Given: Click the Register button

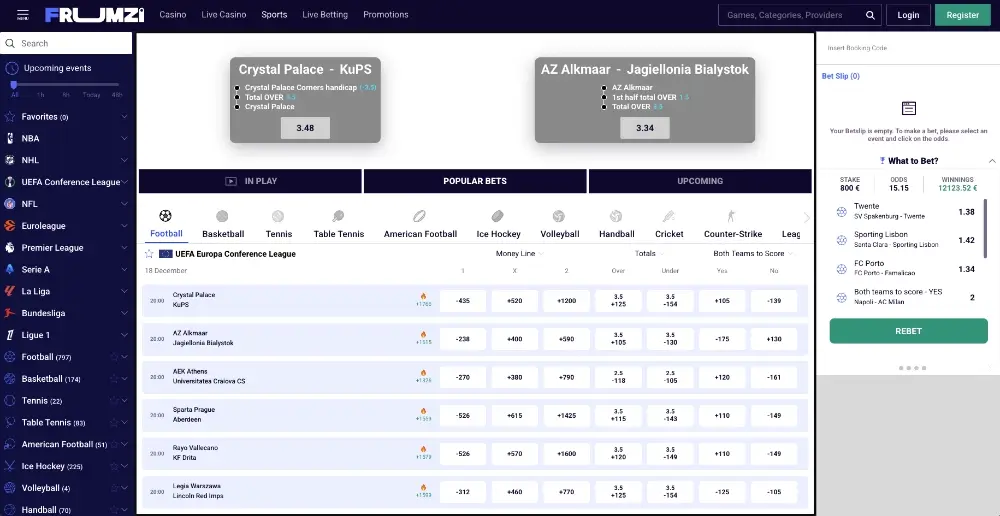Looking at the screenshot, I should [x=962, y=15].
